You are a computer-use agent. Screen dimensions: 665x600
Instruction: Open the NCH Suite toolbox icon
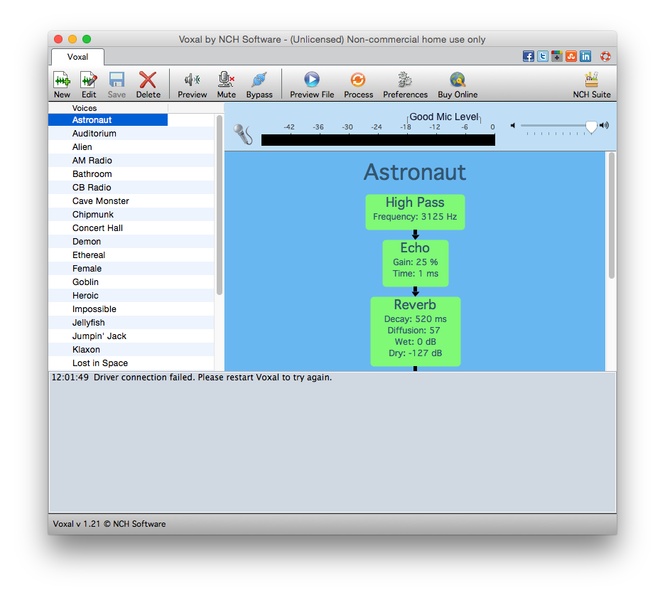coord(592,85)
